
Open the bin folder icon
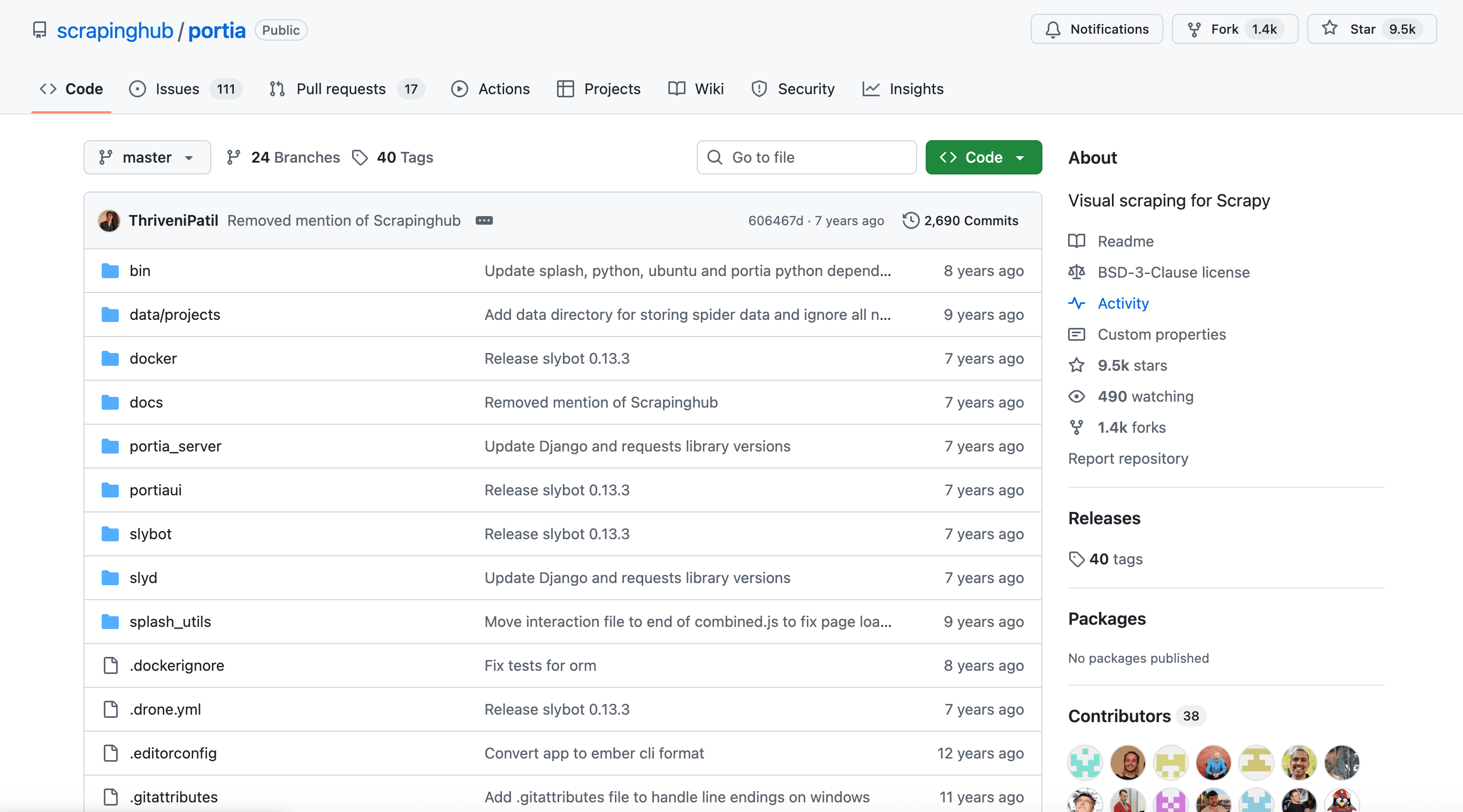[x=110, y=270]
